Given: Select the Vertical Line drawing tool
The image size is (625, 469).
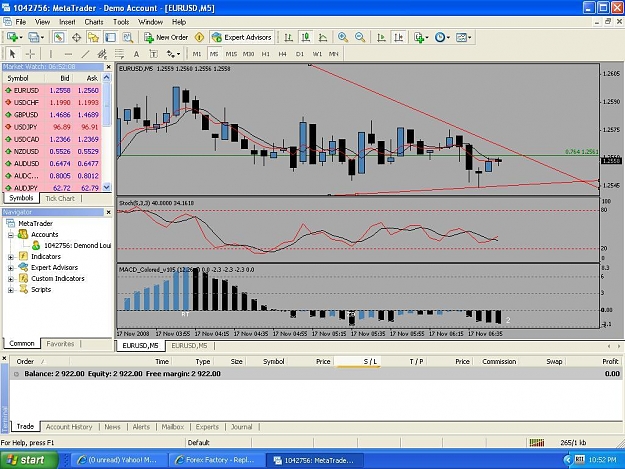Looking at the screenshot, I should [51, 54].
